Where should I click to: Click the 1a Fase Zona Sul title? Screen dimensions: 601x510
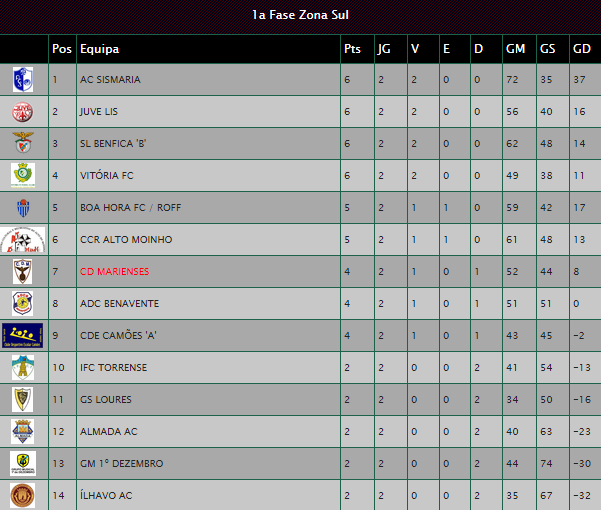coord(300,15)
